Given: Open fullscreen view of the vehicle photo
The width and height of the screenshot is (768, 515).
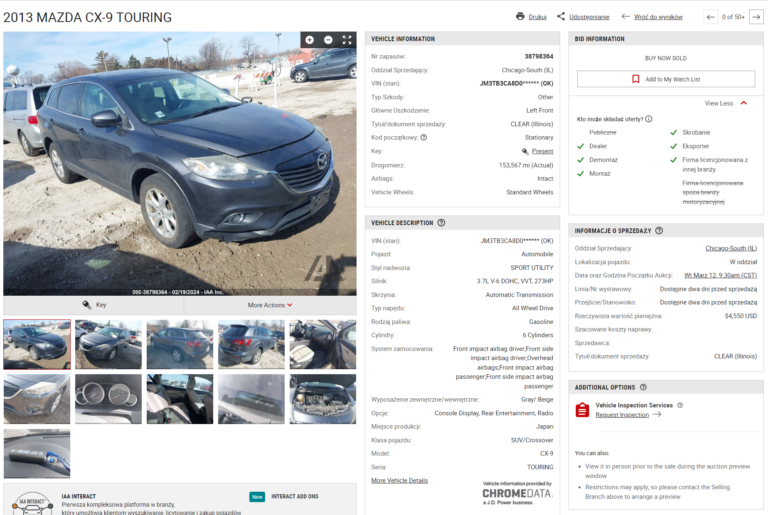Looking at the screenshot, I should click(x=347, y=40).
